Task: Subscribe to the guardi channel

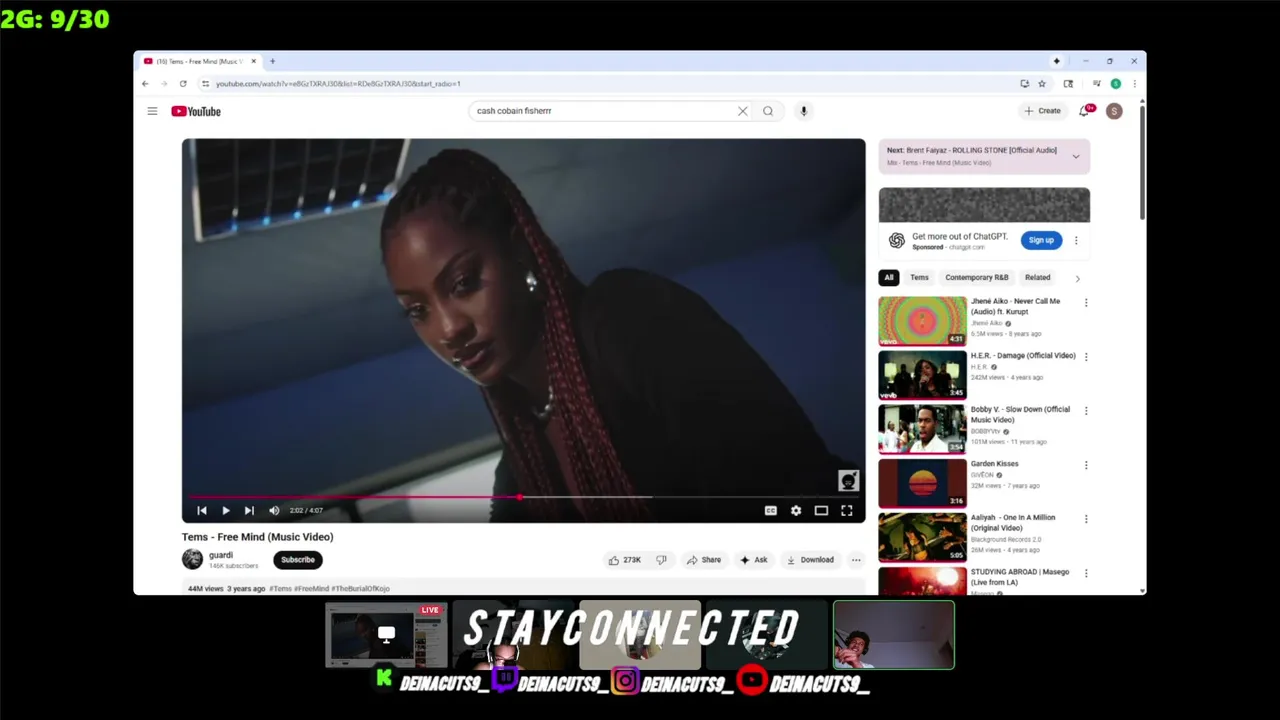Action: 297,560
